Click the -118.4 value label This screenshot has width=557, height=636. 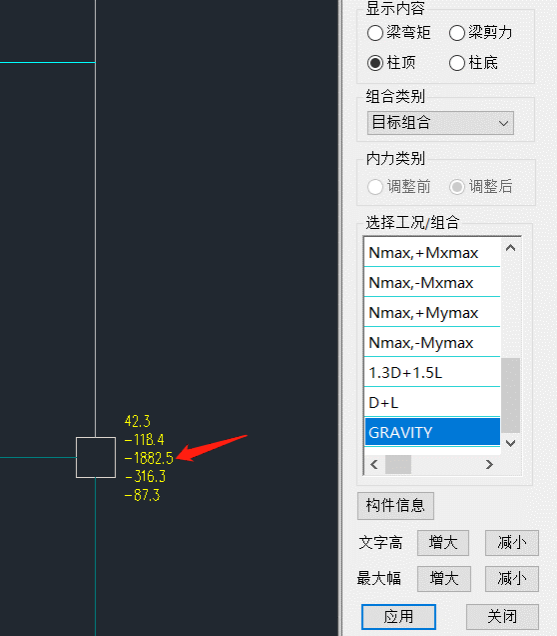144,440
